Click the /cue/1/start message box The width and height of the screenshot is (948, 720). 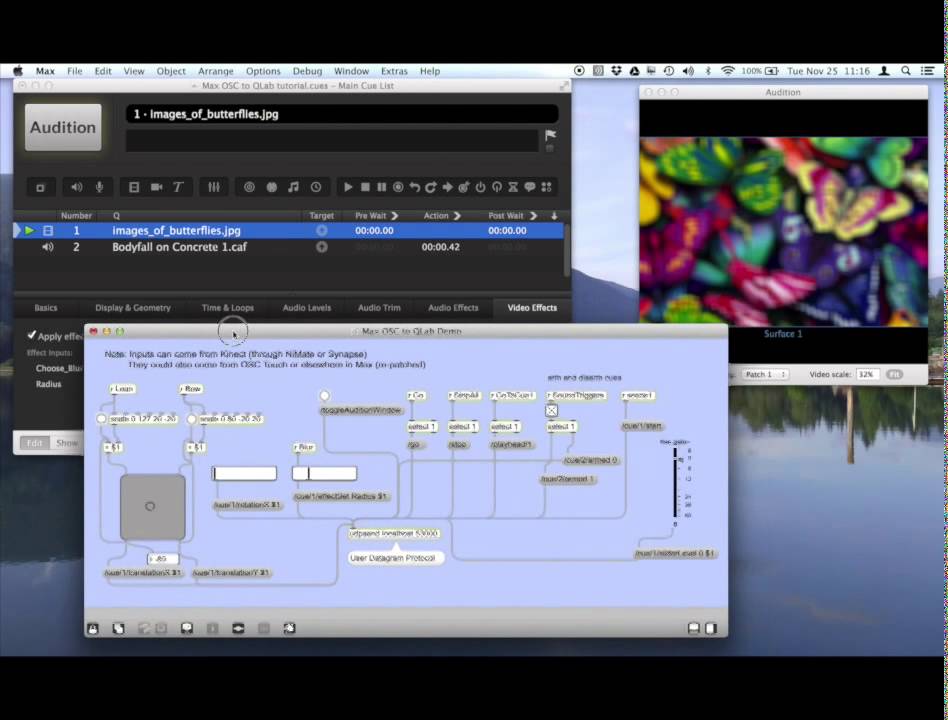click(641, 426)
